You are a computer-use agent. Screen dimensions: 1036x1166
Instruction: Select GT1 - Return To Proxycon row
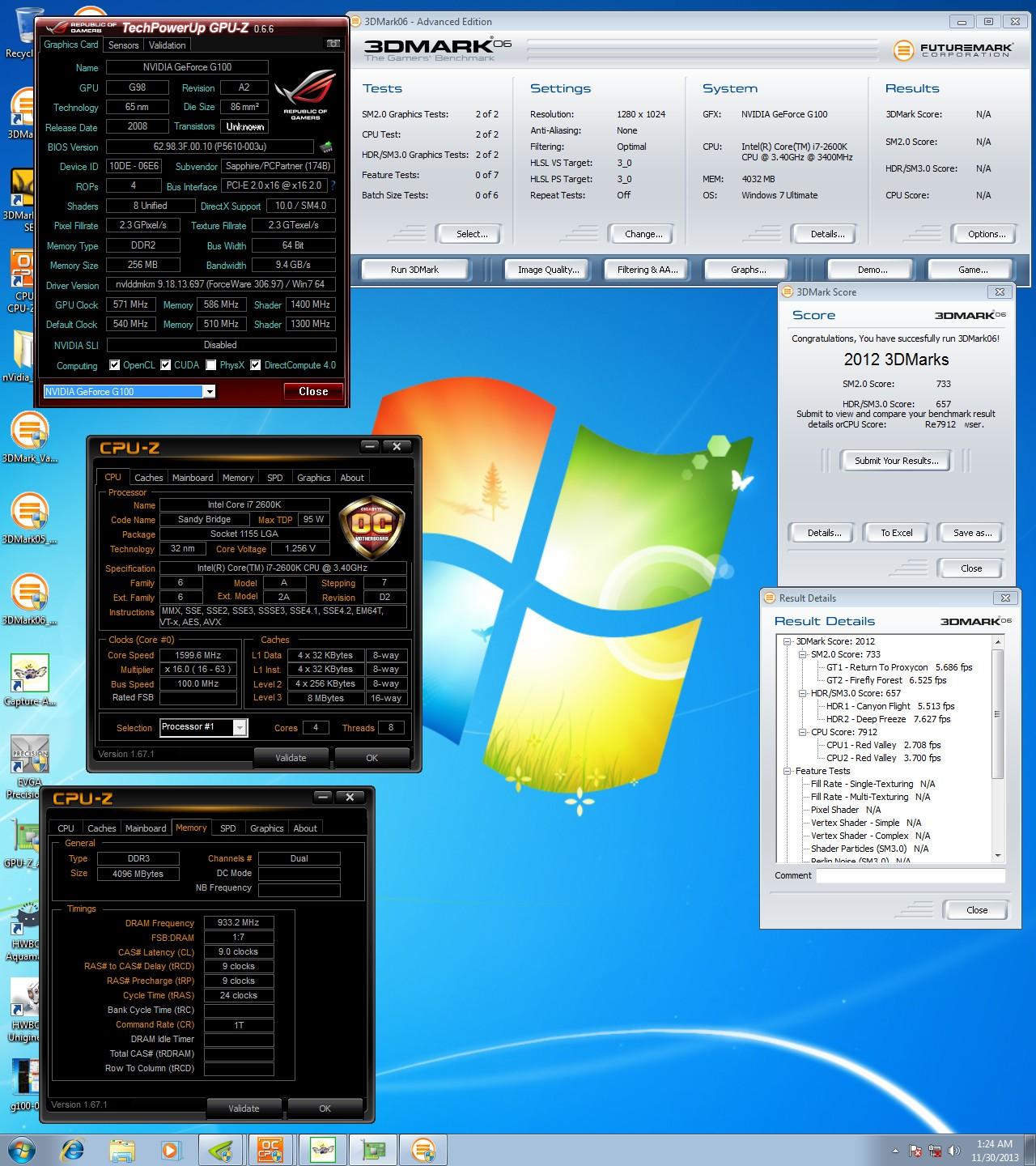[x=898, y=667]
